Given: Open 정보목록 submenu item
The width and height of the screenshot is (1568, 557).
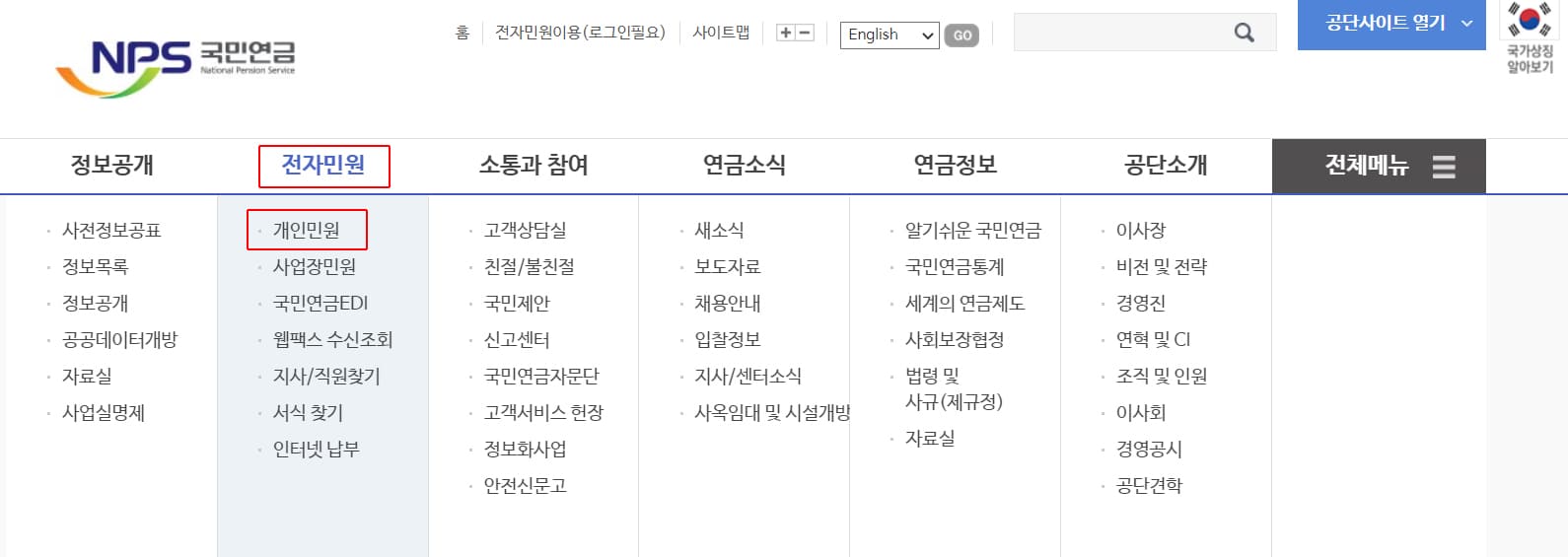Looking at the screenshot, I should [96, 267].
